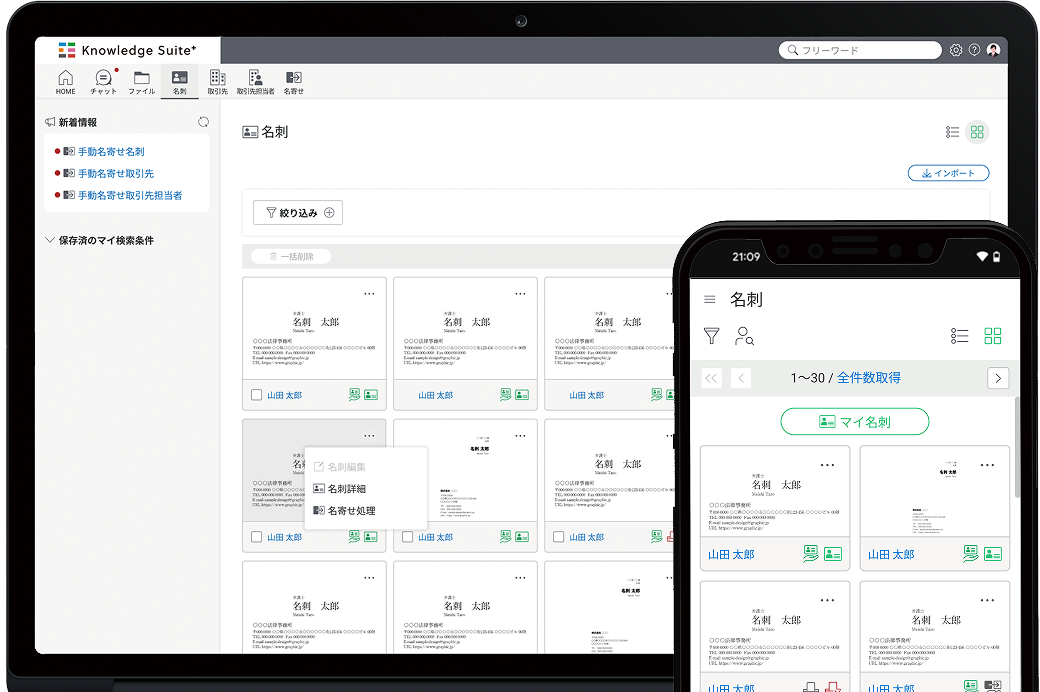This screenshot has height=692, width=1040.
Task: Tick the checkbox of first 山田 太郎 card
Action: click(257, 395)
